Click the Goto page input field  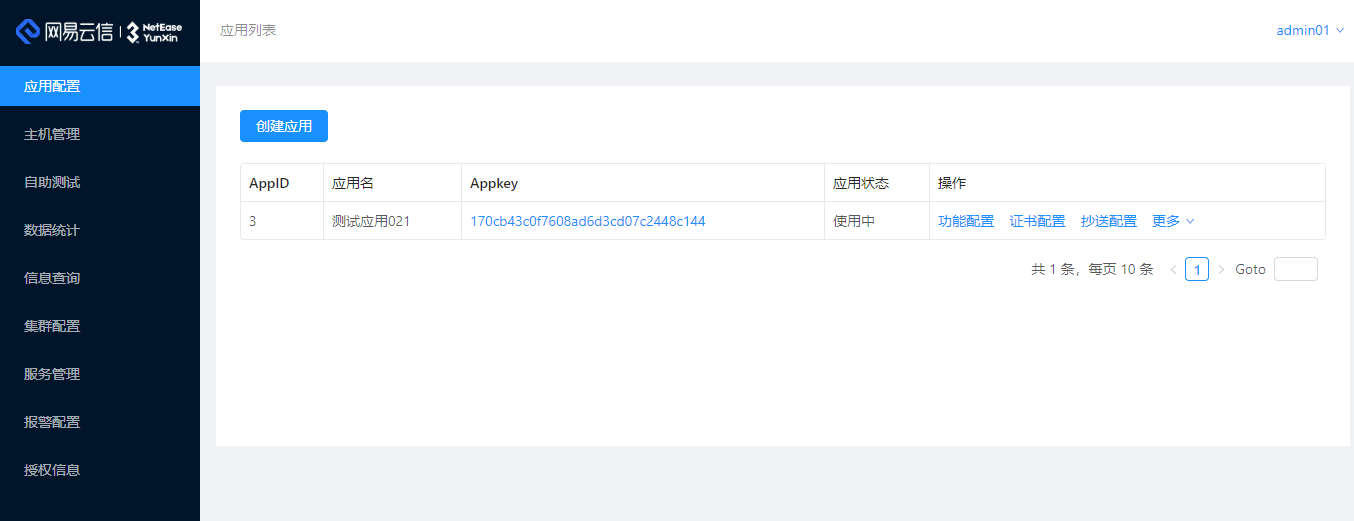pyautogui.click(x=1295, y=269)
